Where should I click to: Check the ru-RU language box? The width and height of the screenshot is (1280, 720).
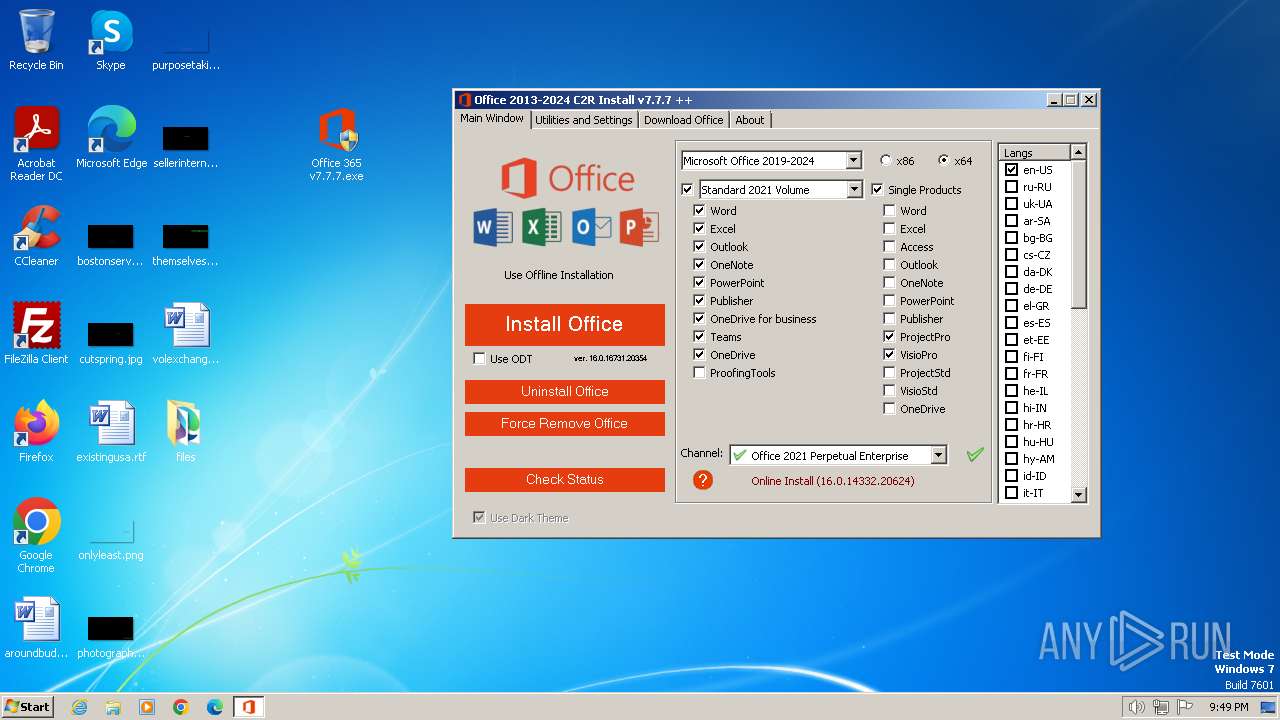(1012, 187)
